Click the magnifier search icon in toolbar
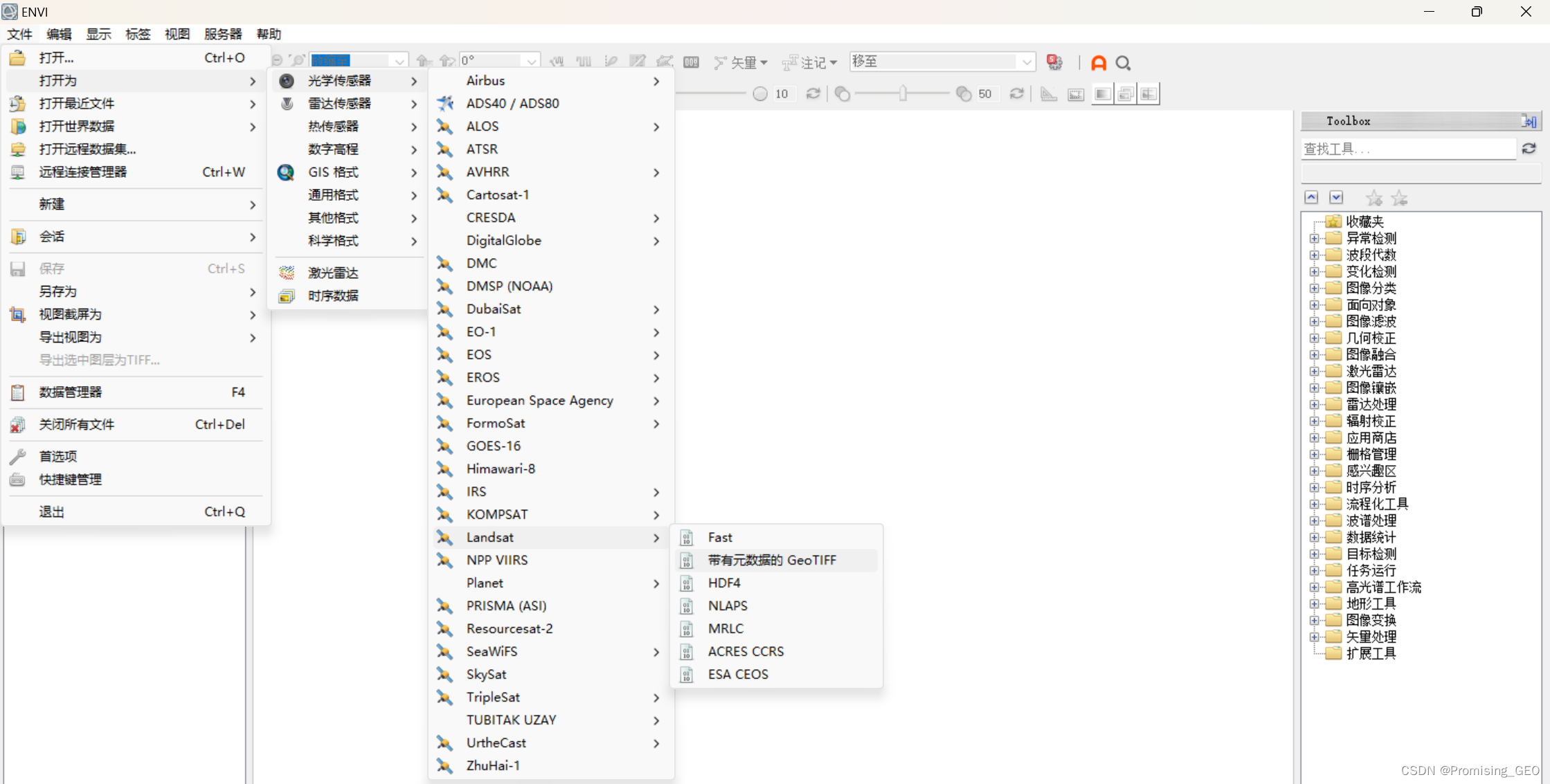This screenshot has width=1550, height=784. pyautogui.click(x=1123, y=63)
